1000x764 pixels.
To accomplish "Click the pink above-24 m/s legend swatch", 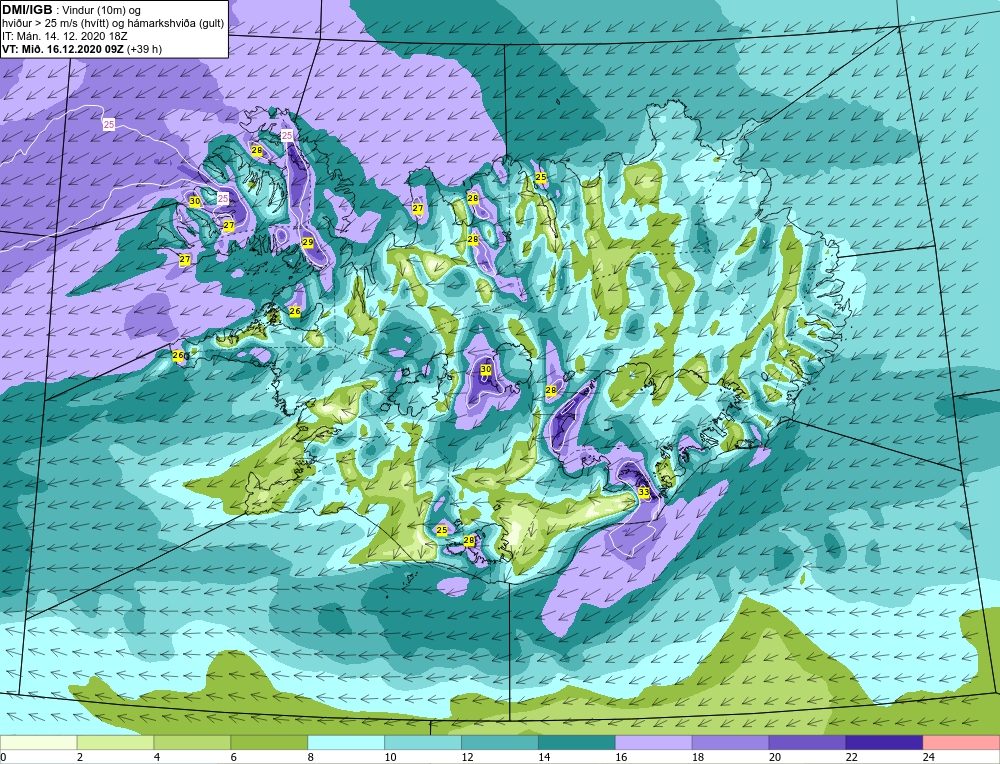I will pyautogui.click(x=961, y=743).
